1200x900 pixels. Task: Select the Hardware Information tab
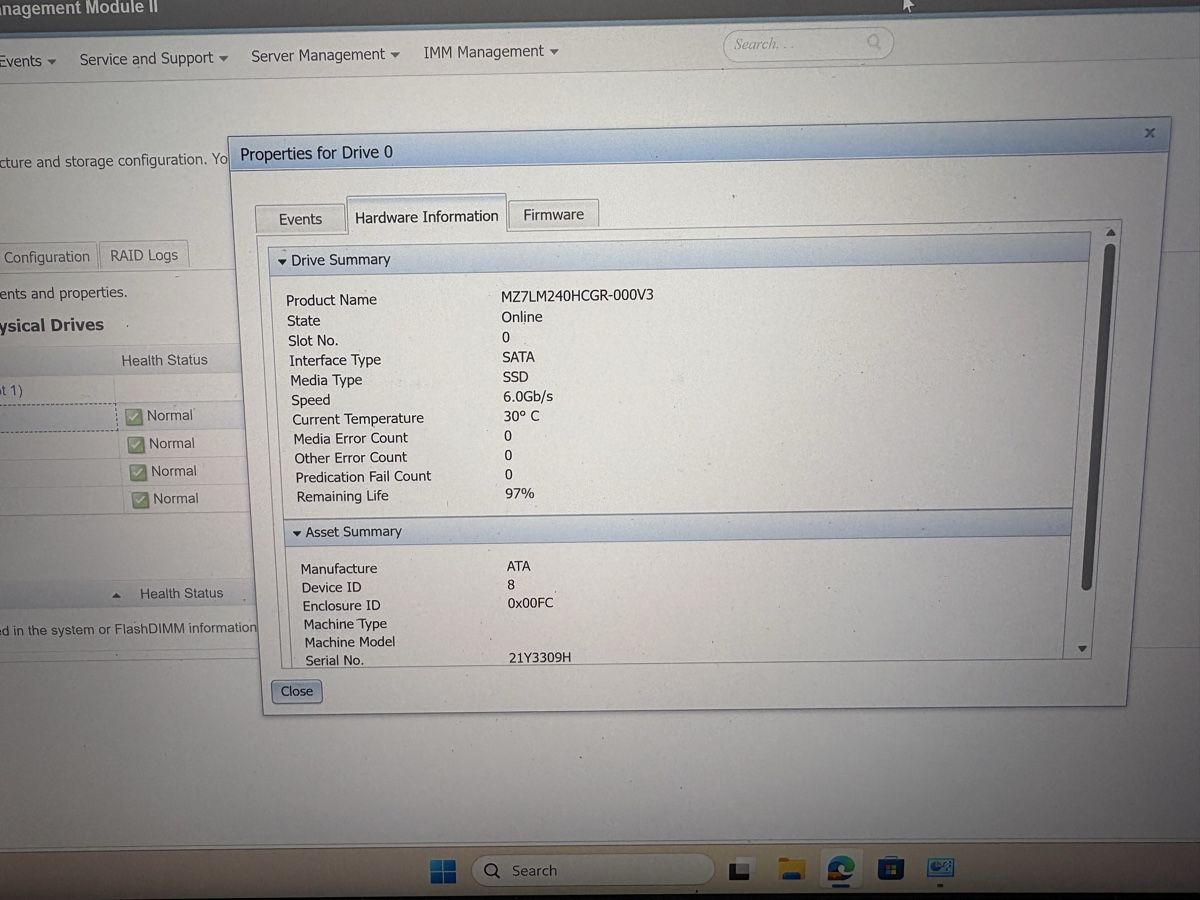[x=426, y=216]
